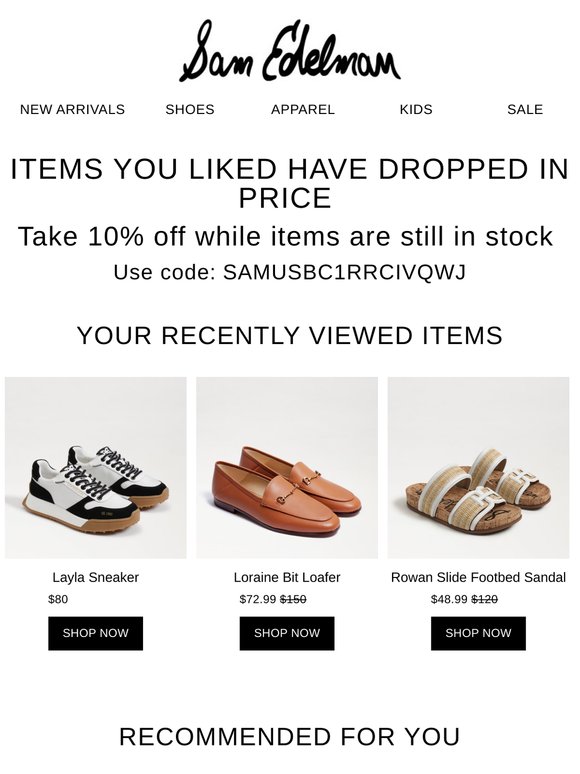Click the Loraine Bit Loafer title
580x774 pixels.
tap(287, 578)
